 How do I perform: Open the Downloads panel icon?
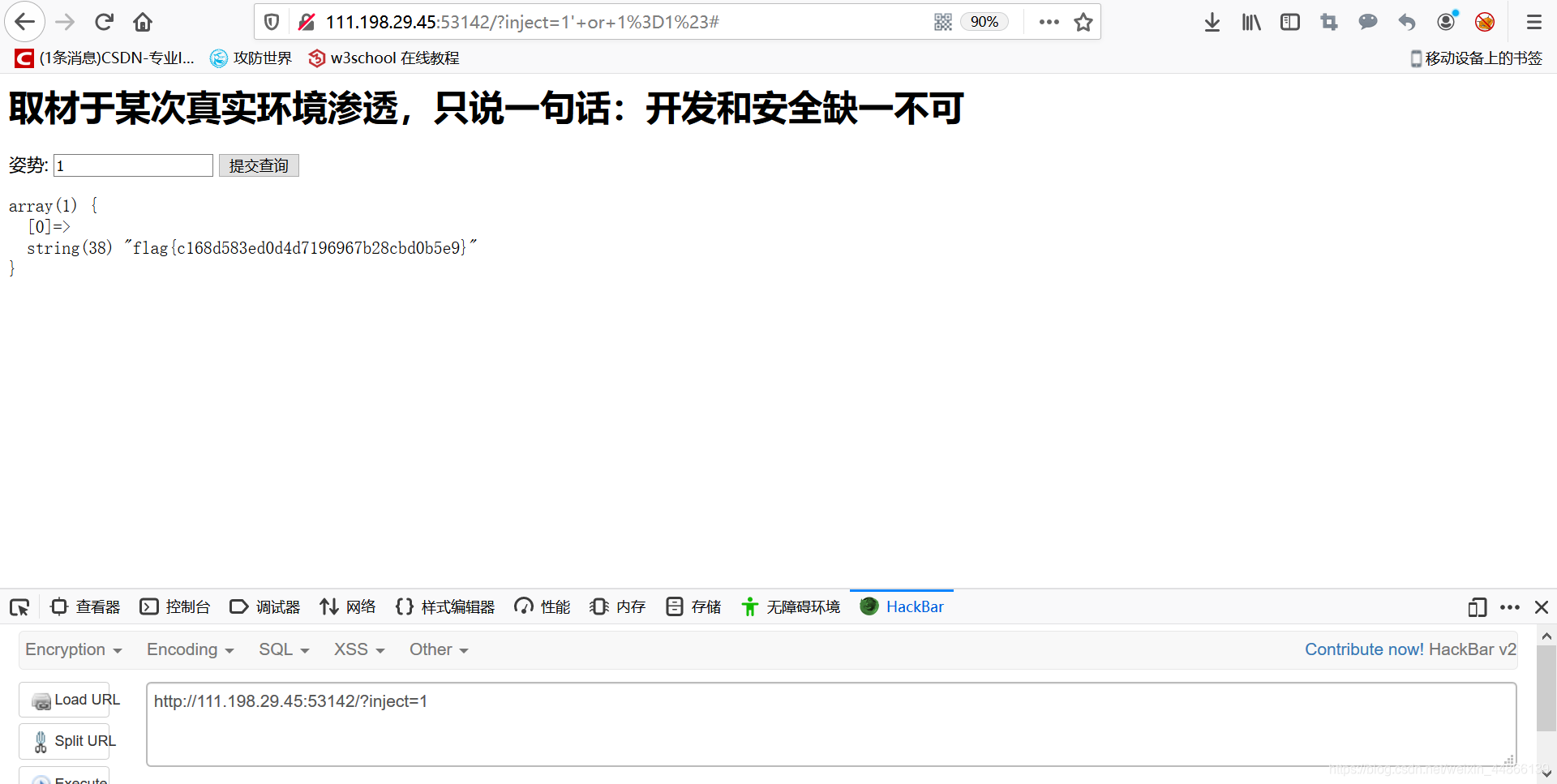(x=1212, y=22)
